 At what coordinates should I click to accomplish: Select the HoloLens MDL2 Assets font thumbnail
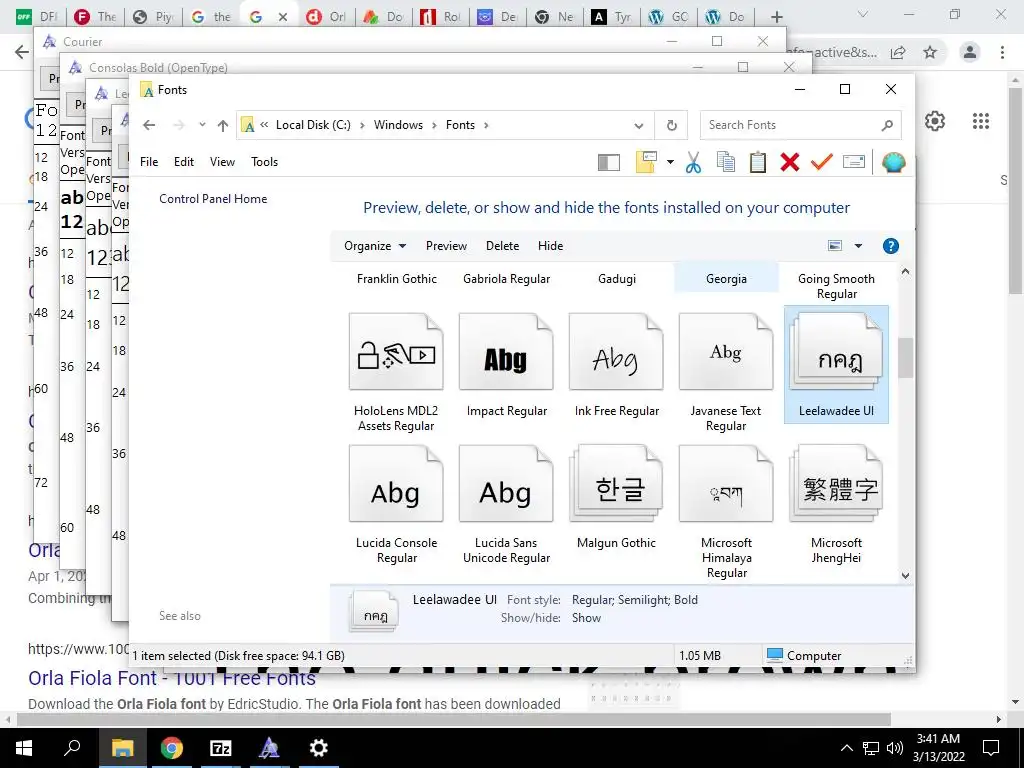[x=396, y=352]
